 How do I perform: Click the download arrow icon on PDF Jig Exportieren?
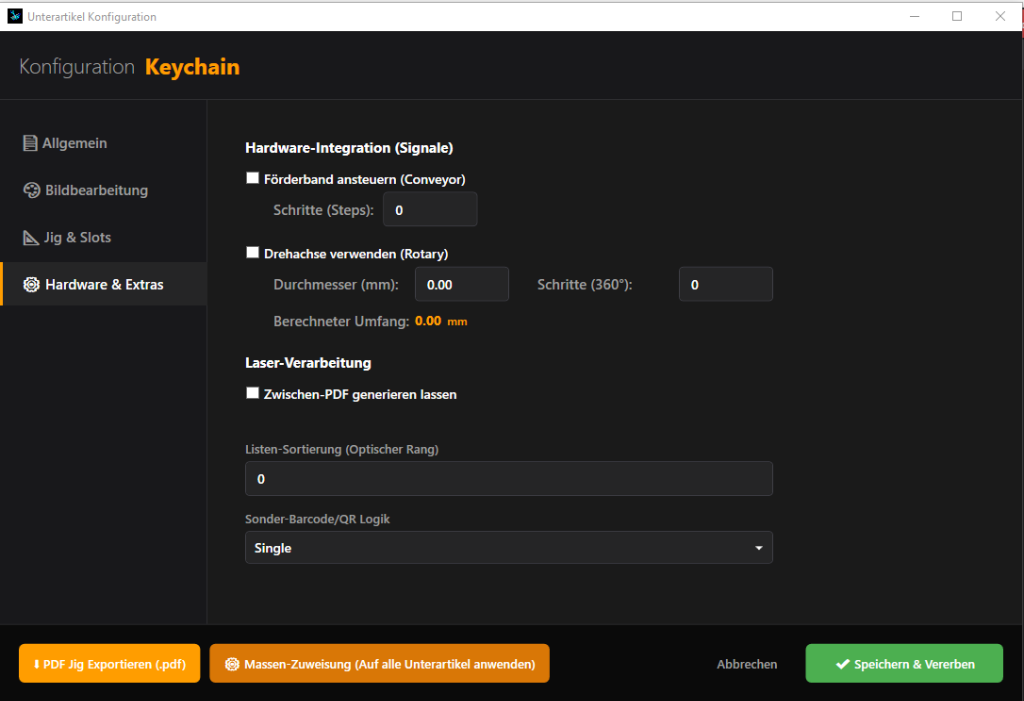pyautogui.click(x=37, y=664)
